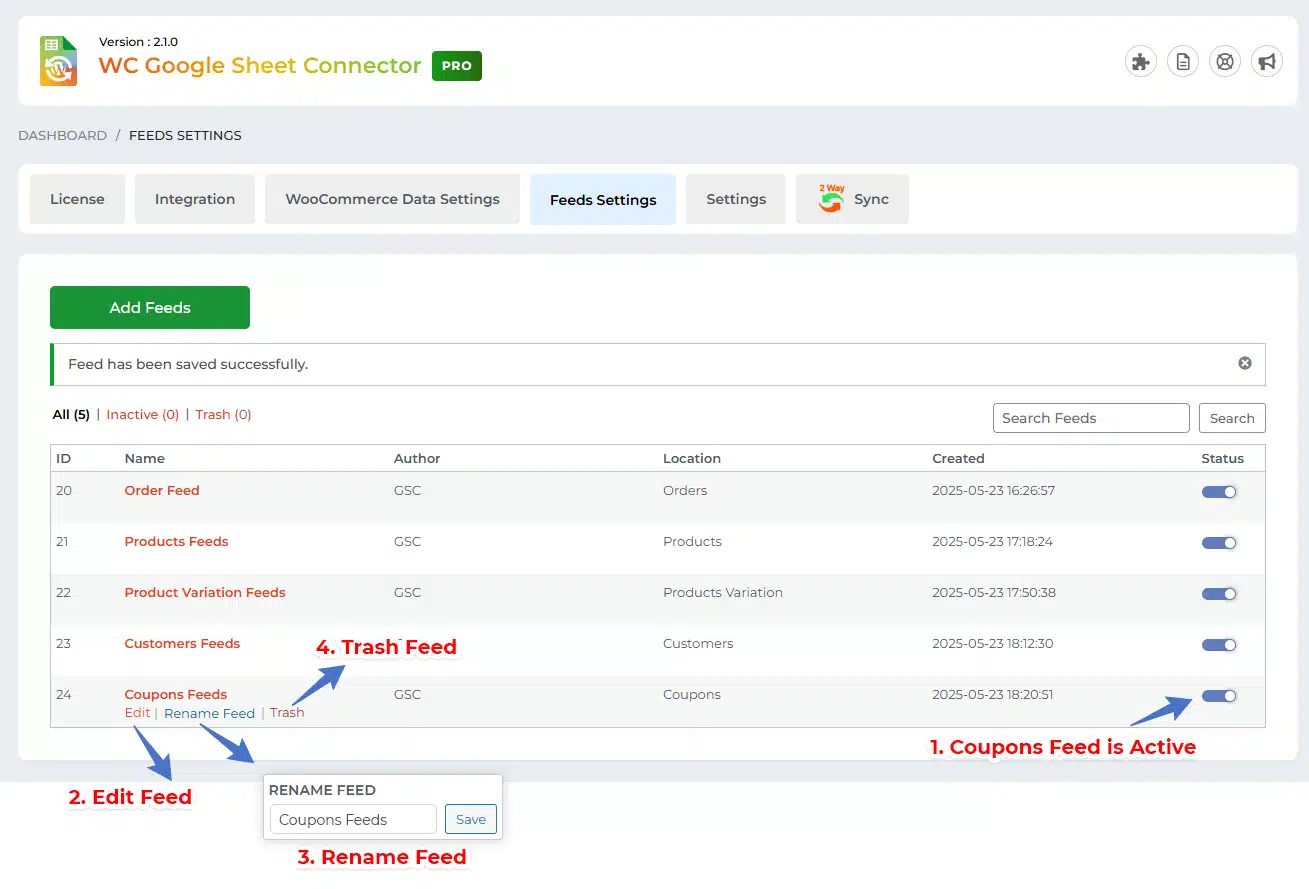Screen dimensions: 1309x889
Task: Open WooCommerce Data Settings tab
Action: pos(392,199)
